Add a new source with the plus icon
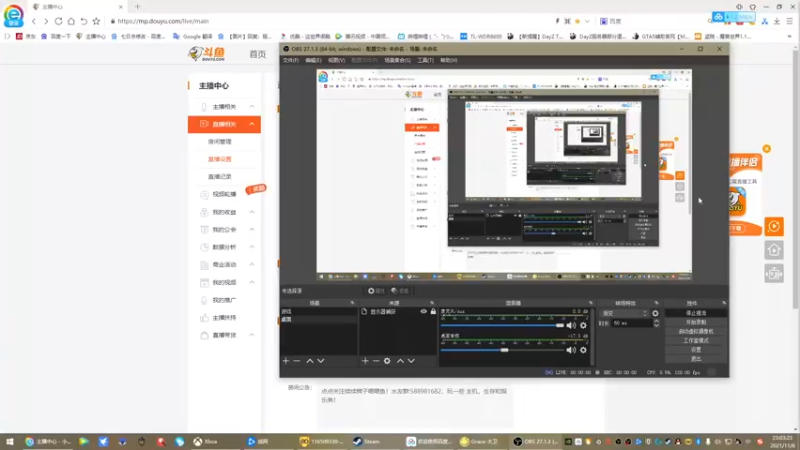The width and height of the screenshot is (800, 450). (365, 361)
